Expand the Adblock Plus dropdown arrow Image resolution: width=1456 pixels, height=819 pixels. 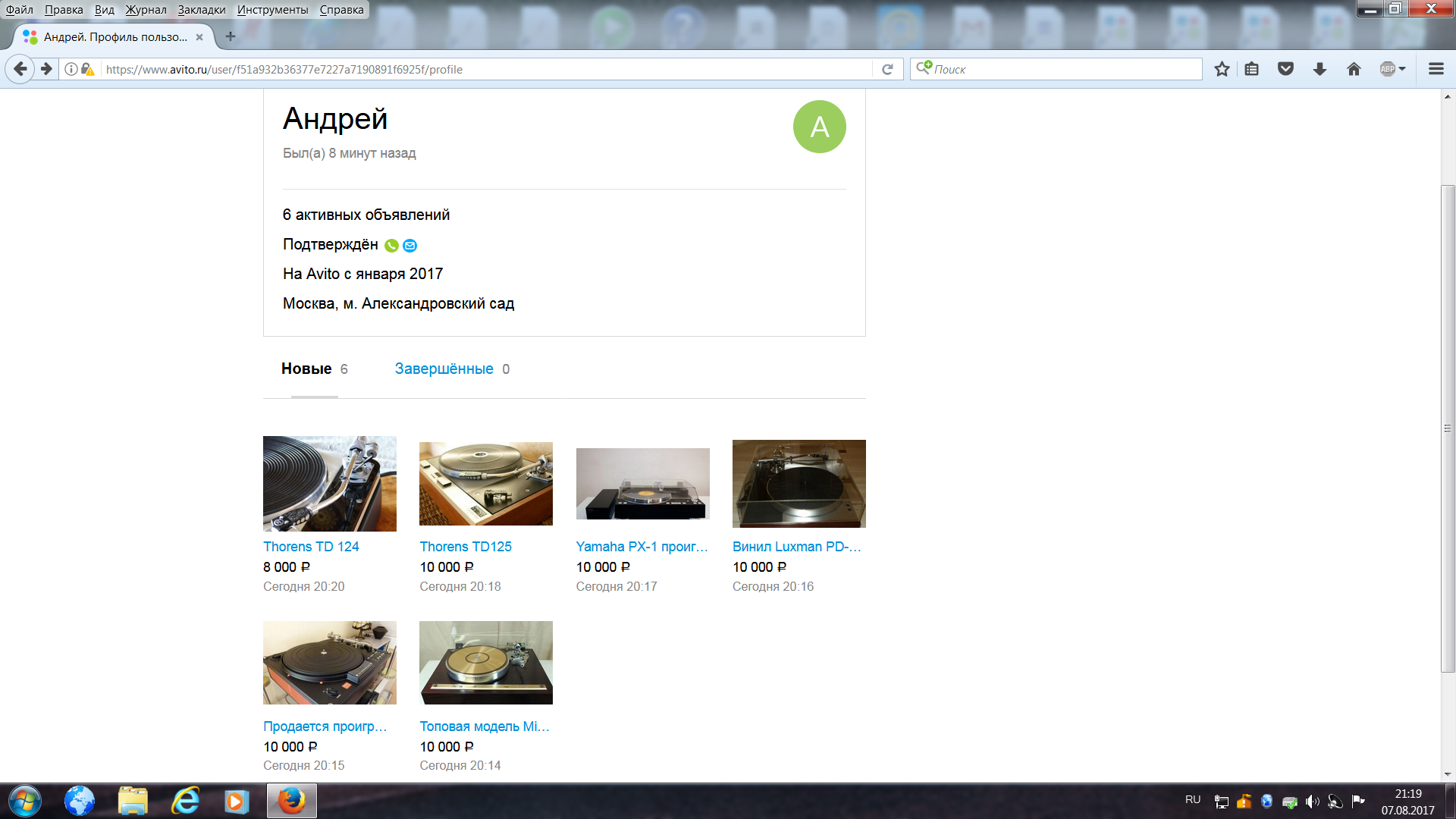coord(1402,69)
